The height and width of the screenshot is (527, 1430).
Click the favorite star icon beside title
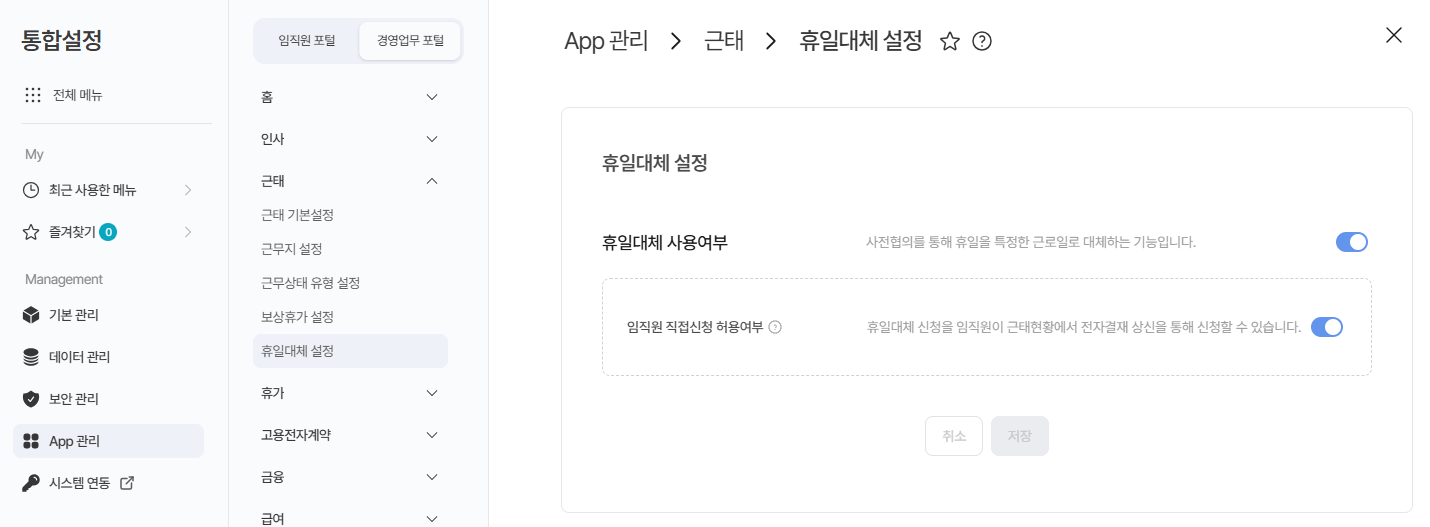(x=950, y=41)
